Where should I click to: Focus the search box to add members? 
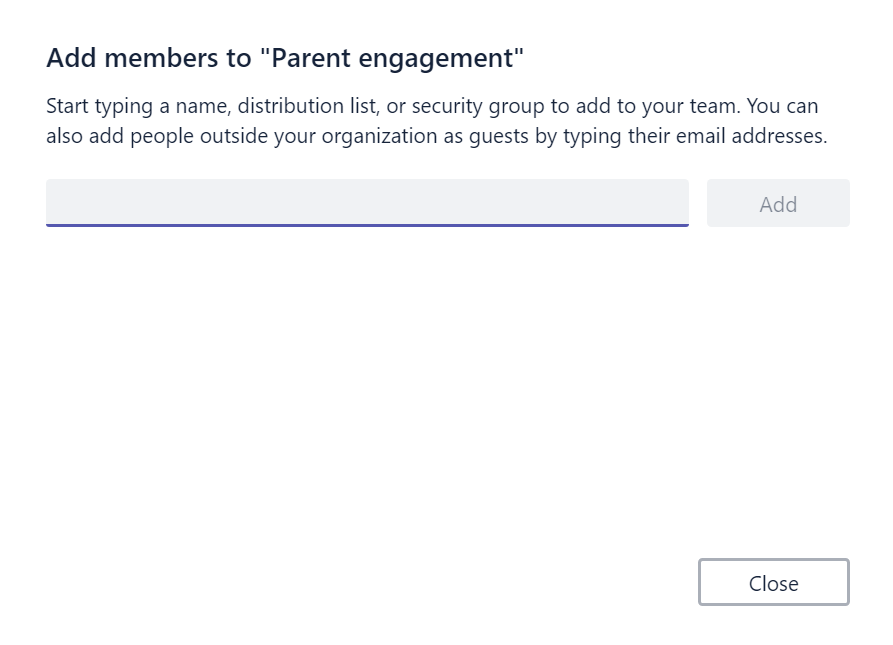367,203
